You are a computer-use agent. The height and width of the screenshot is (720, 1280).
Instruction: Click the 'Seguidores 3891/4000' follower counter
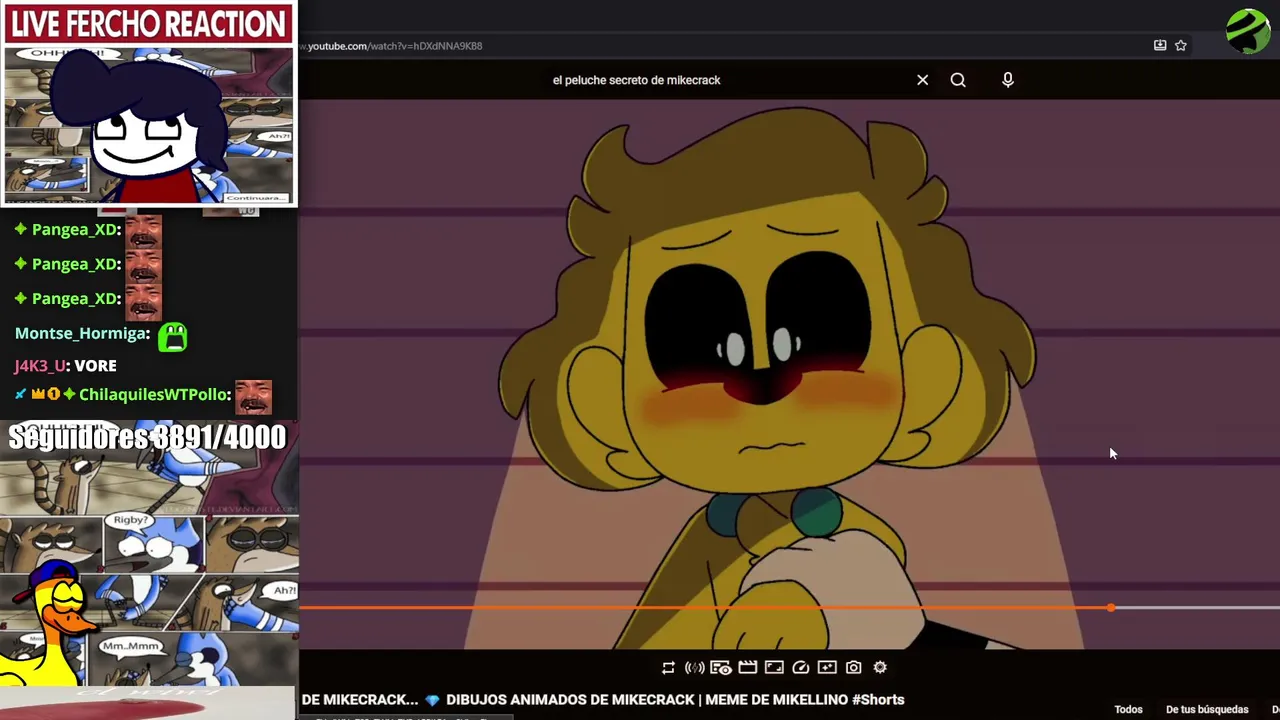148,437
